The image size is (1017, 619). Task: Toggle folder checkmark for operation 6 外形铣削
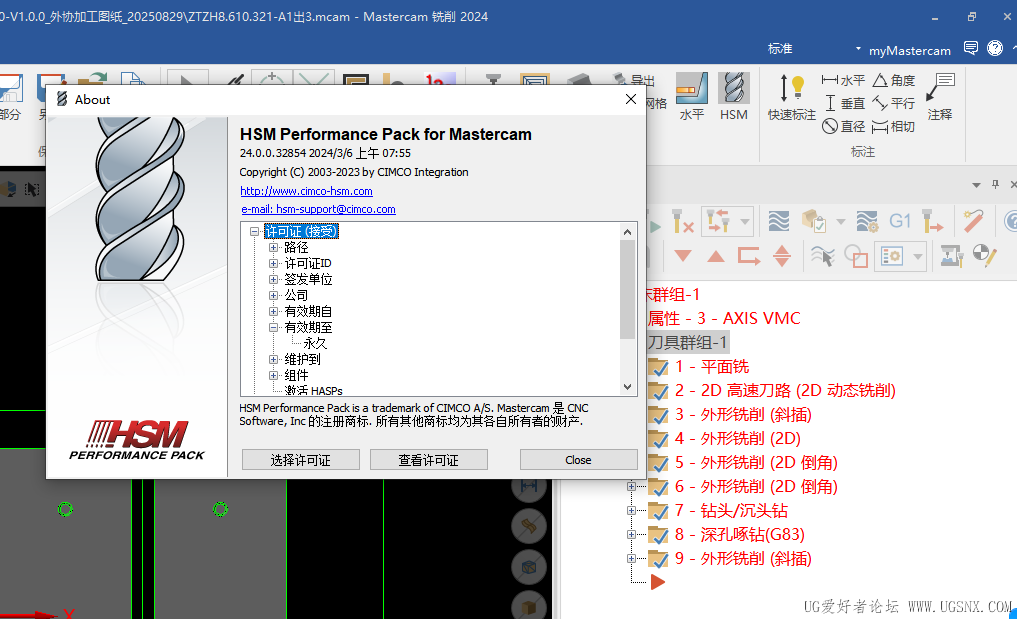pos(658,487)
